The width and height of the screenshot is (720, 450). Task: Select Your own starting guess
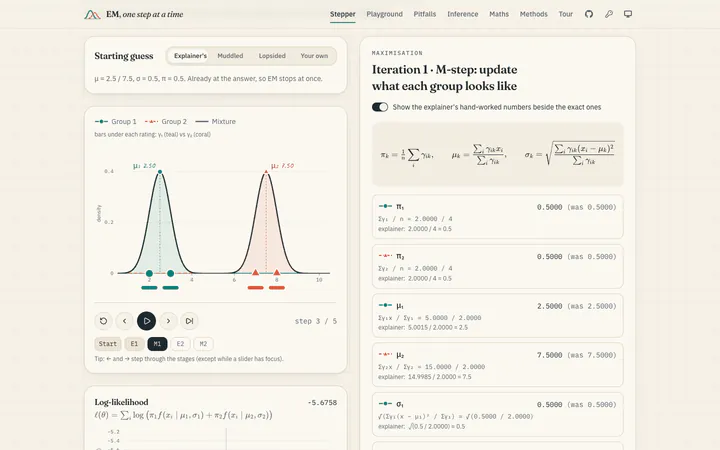[x=314, y=56]
